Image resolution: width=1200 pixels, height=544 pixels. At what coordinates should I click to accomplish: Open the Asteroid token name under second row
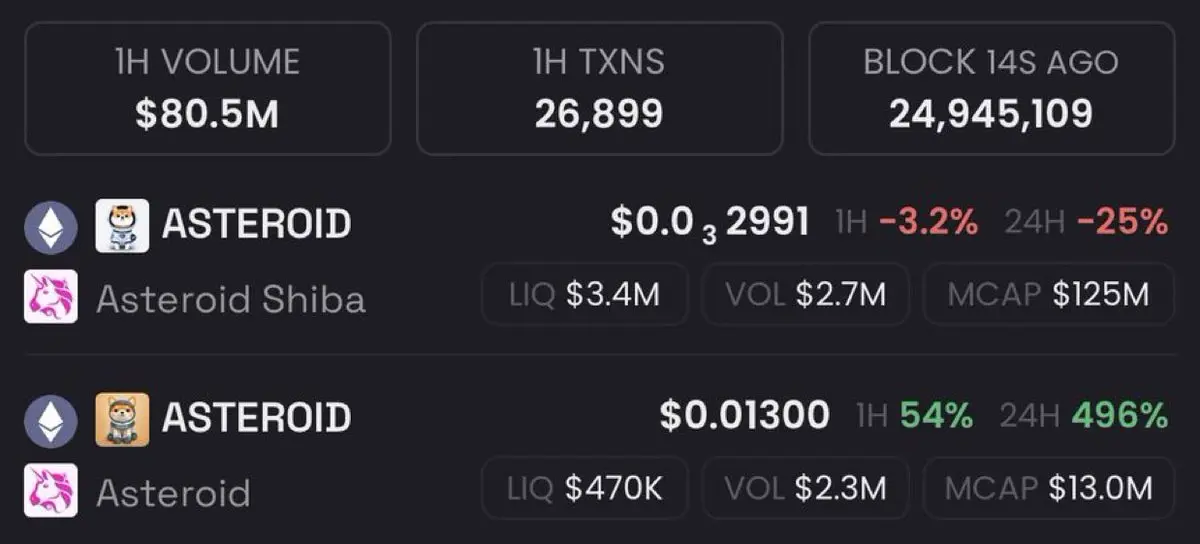(x=173, y=493)
